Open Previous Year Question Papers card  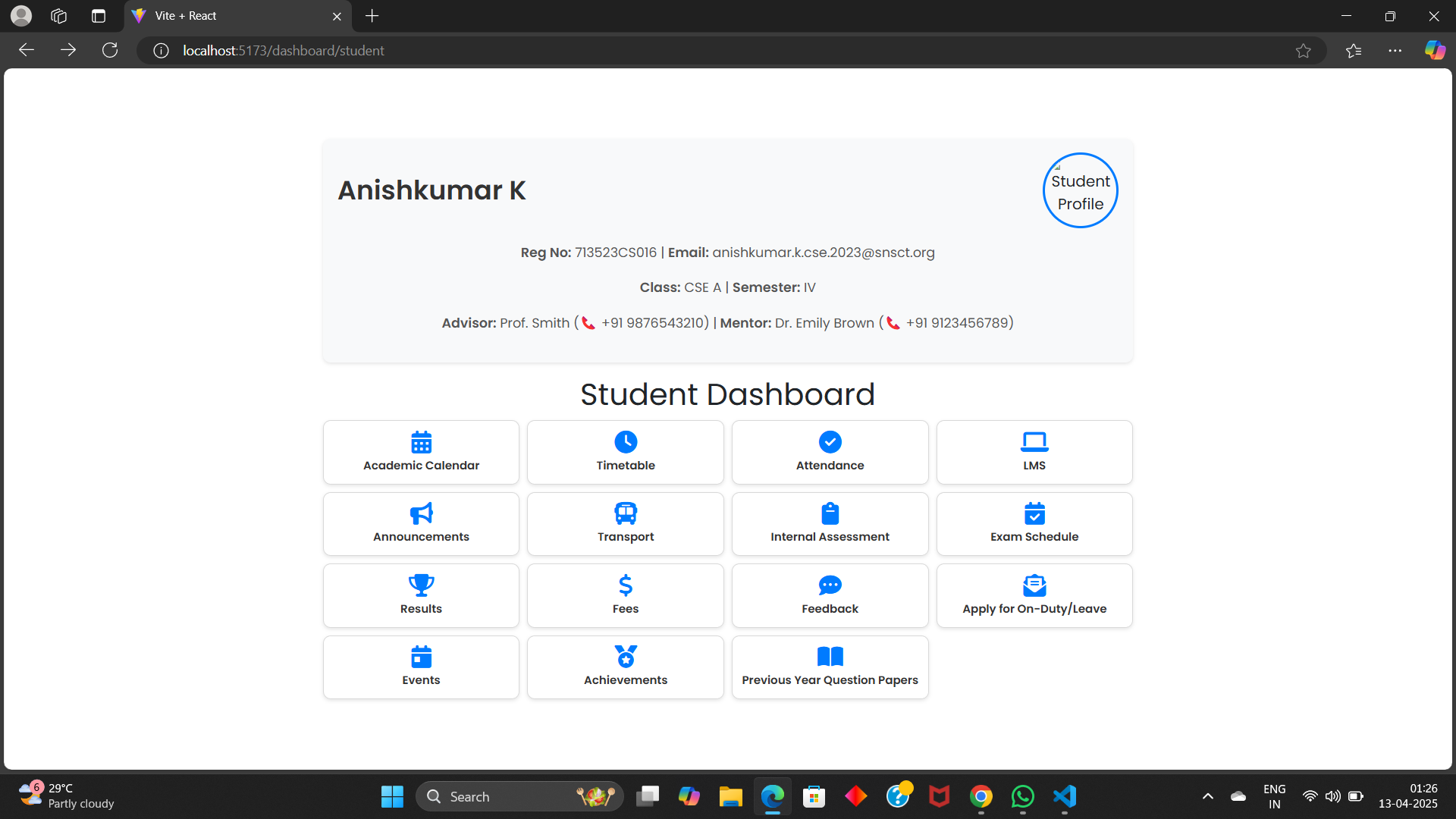[x=830, y=667]
